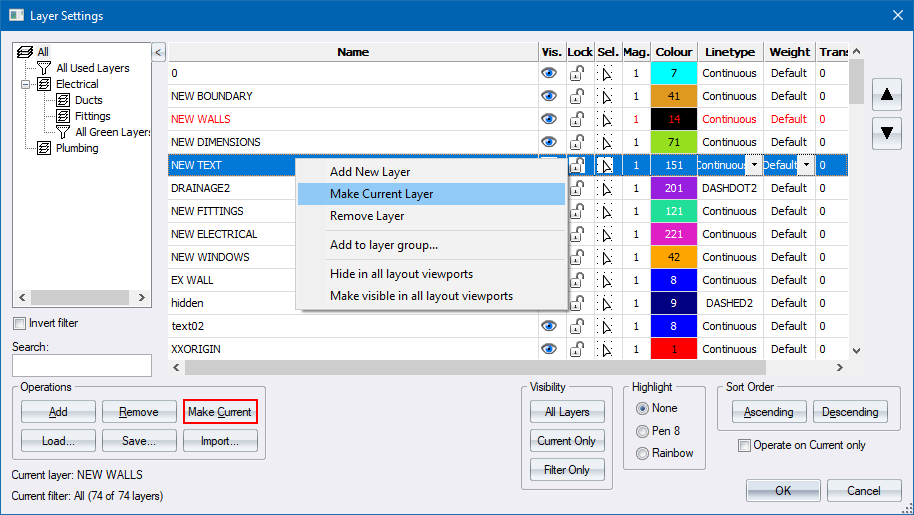Click the move layer down arrow button
Image resolution: width=914 pixels, height=515 pixels.
coord(886,132)
